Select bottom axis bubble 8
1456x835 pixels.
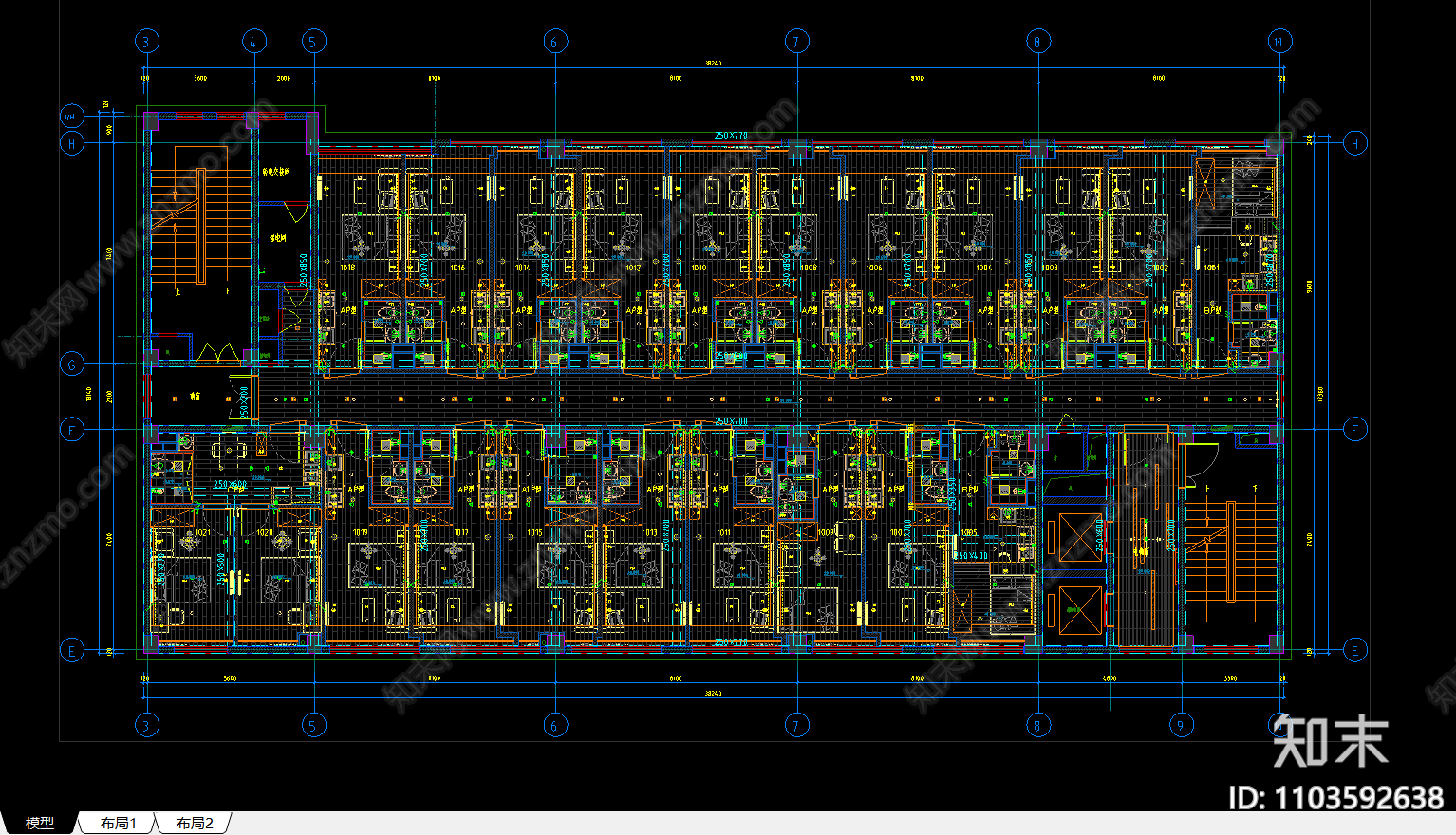1037,726
